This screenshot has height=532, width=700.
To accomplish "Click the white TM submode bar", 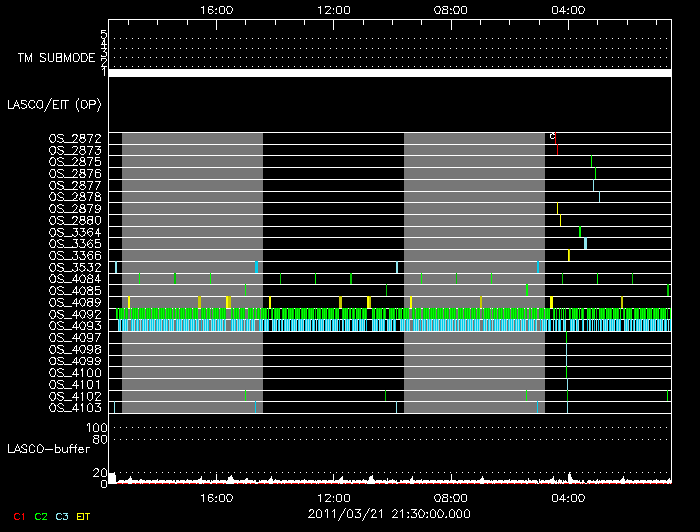I will pos(389,73).
